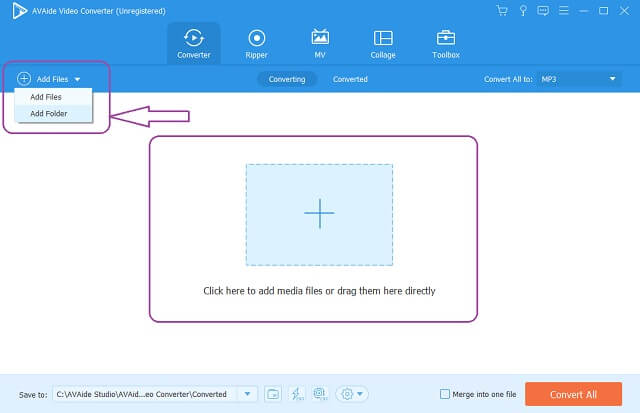Expand the Add Files dropdown arrow
The height and width of the screenshot is (413, 640).
point(77,79)
